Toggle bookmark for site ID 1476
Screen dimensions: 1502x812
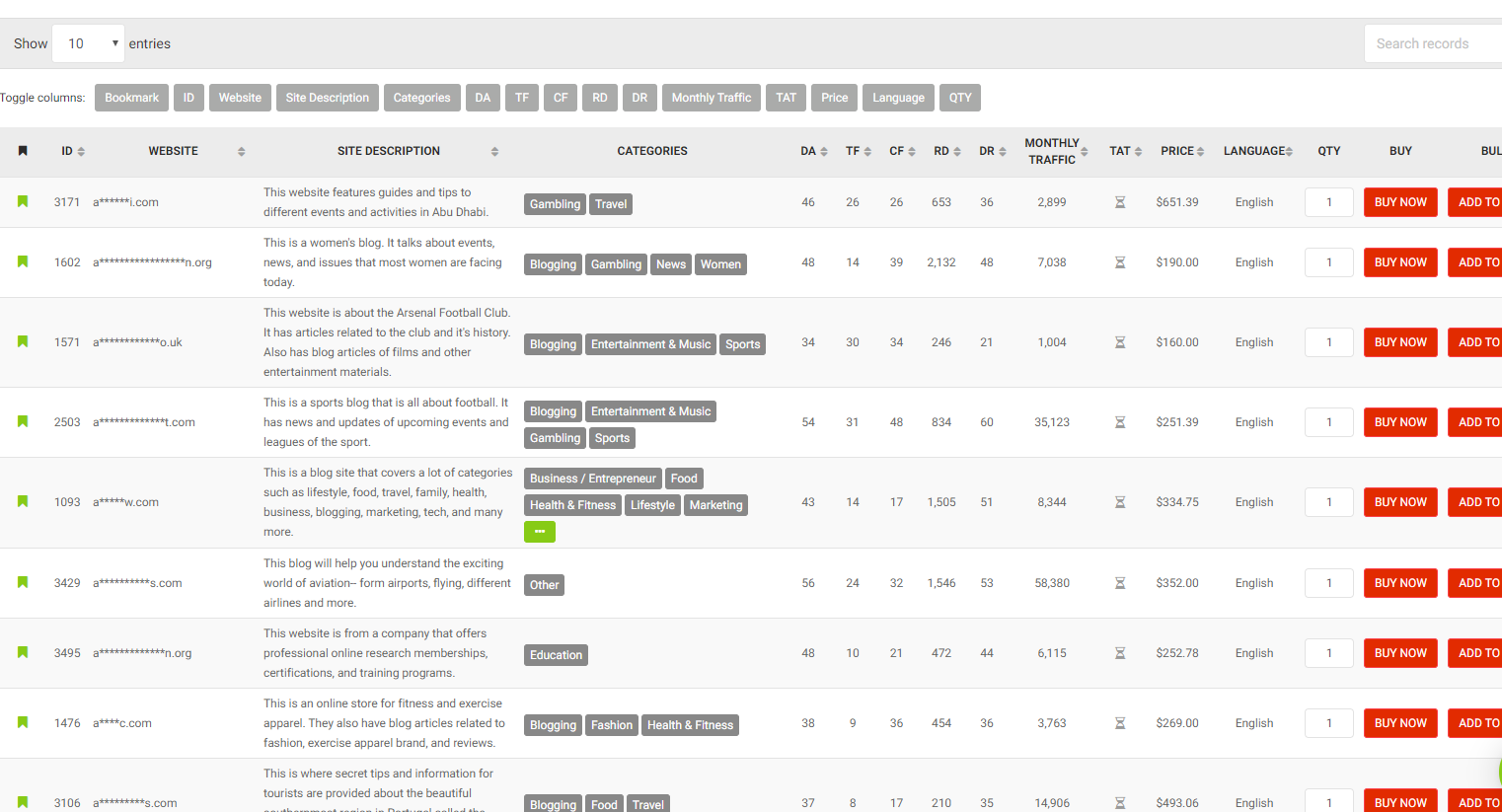click(23, 722)
